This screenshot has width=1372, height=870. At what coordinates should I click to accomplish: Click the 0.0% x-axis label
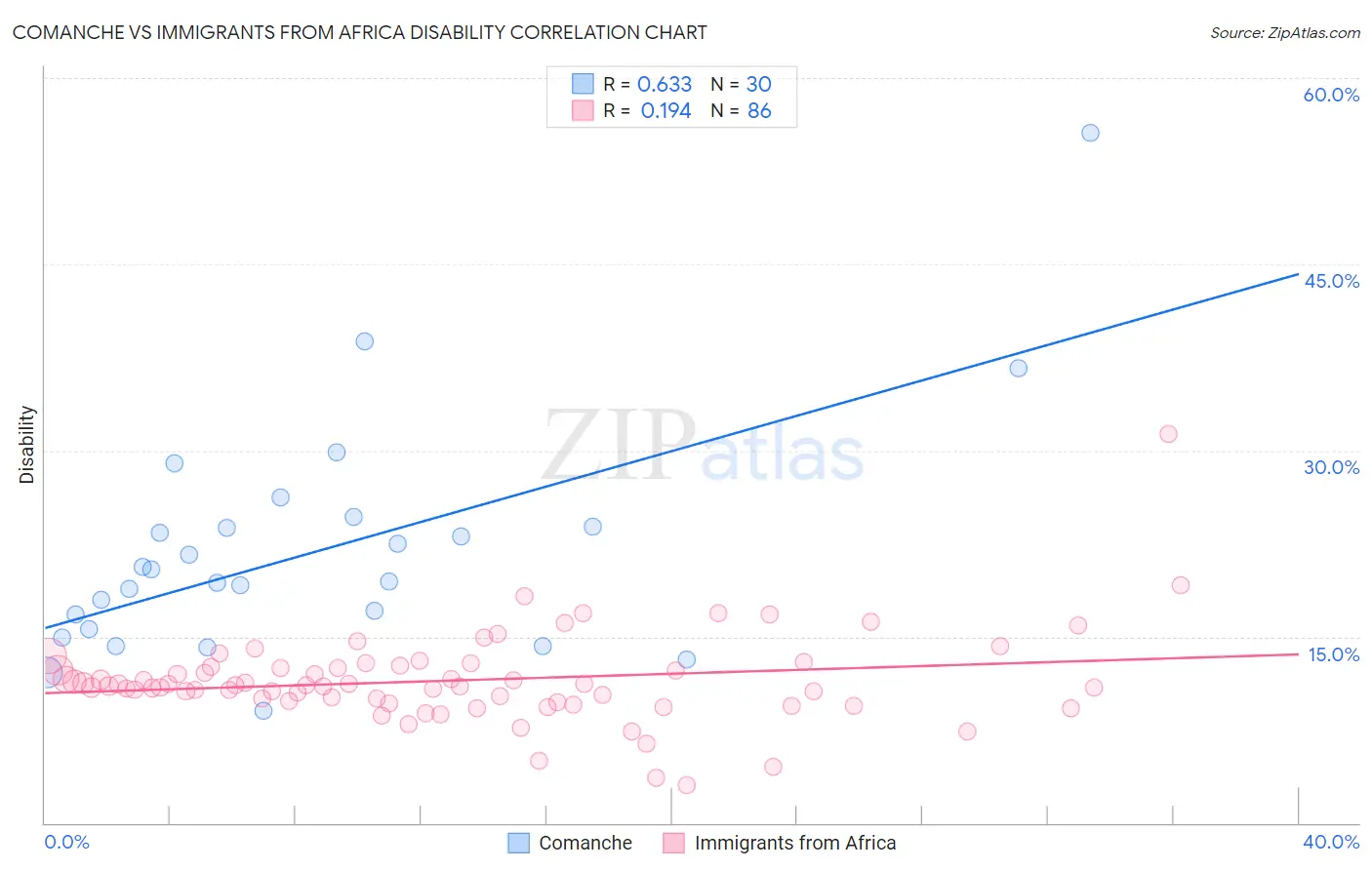coord(66,842)
